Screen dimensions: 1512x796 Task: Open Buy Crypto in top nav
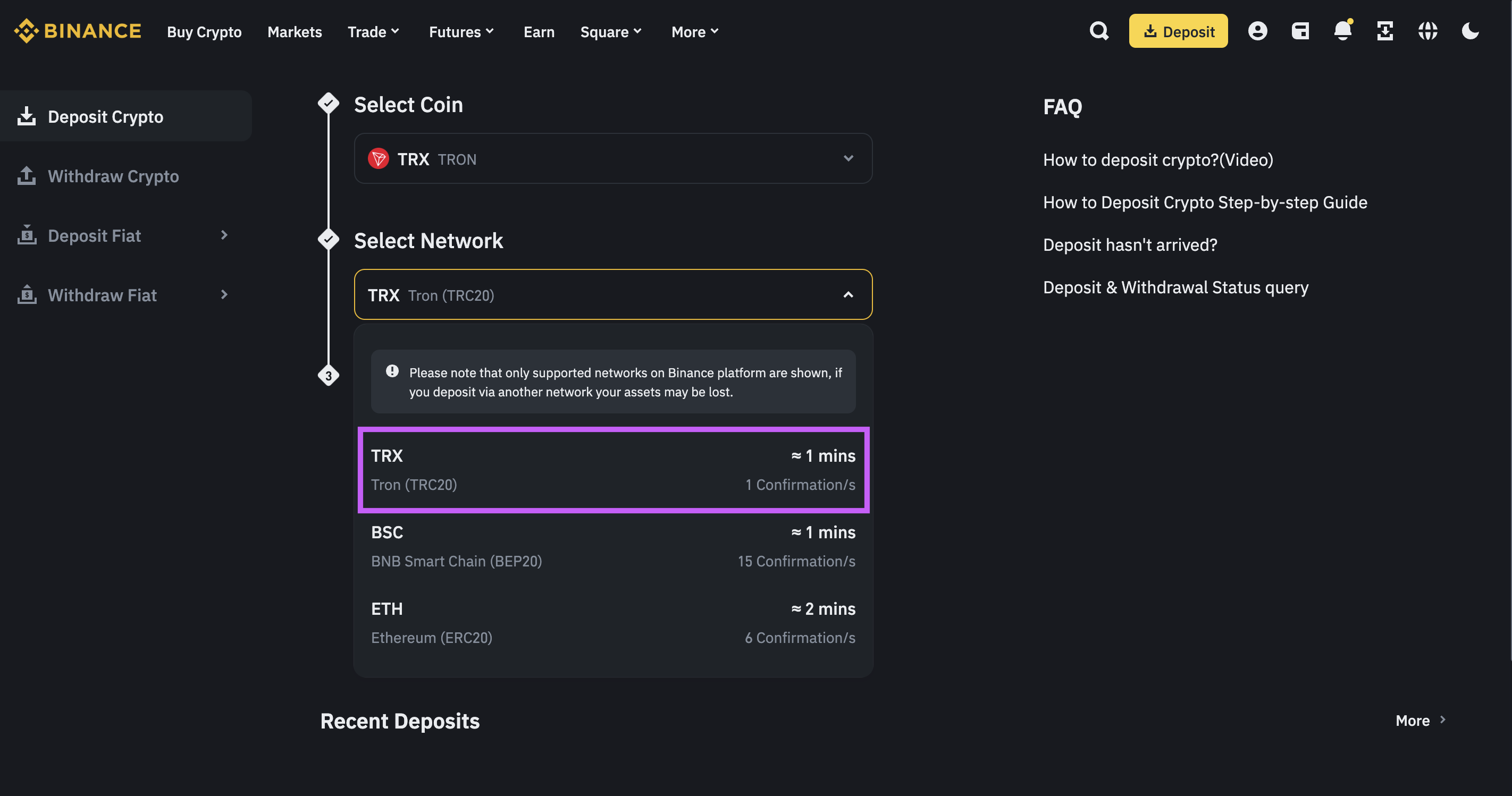(x=204, y=32)
